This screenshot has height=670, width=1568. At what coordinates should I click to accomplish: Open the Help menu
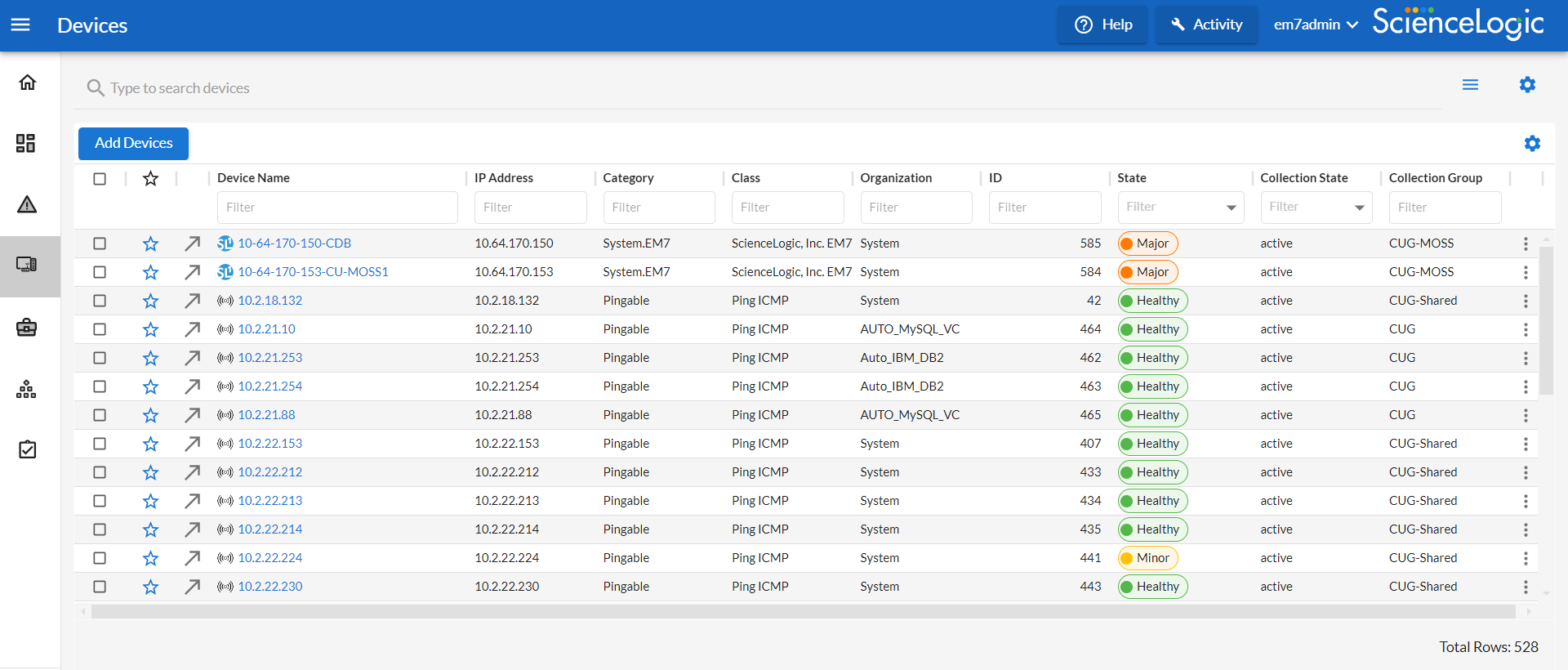[x=1102, y=25]
